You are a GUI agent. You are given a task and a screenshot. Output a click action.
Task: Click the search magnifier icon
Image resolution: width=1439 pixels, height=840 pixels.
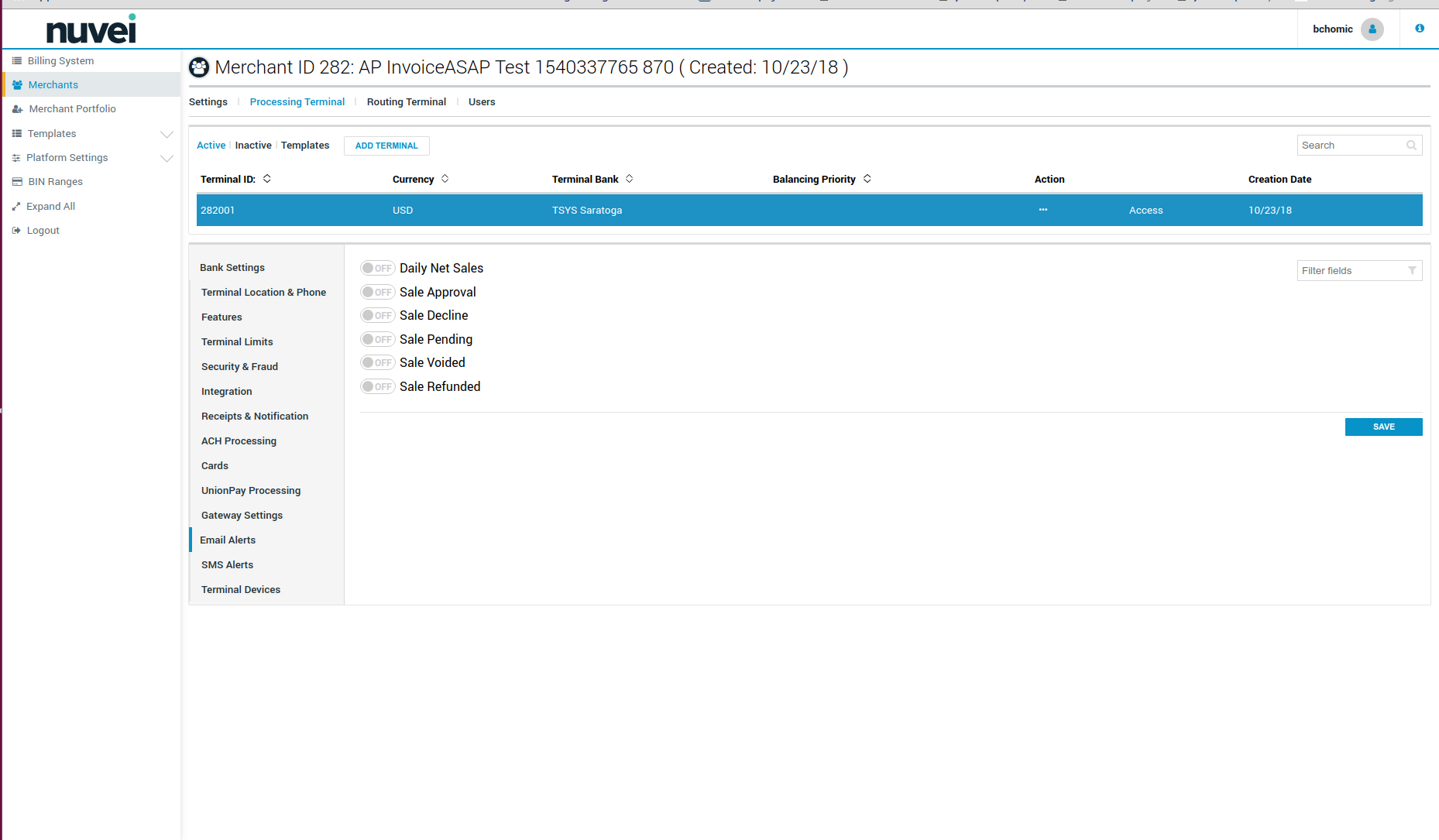tap(1411, 146)
